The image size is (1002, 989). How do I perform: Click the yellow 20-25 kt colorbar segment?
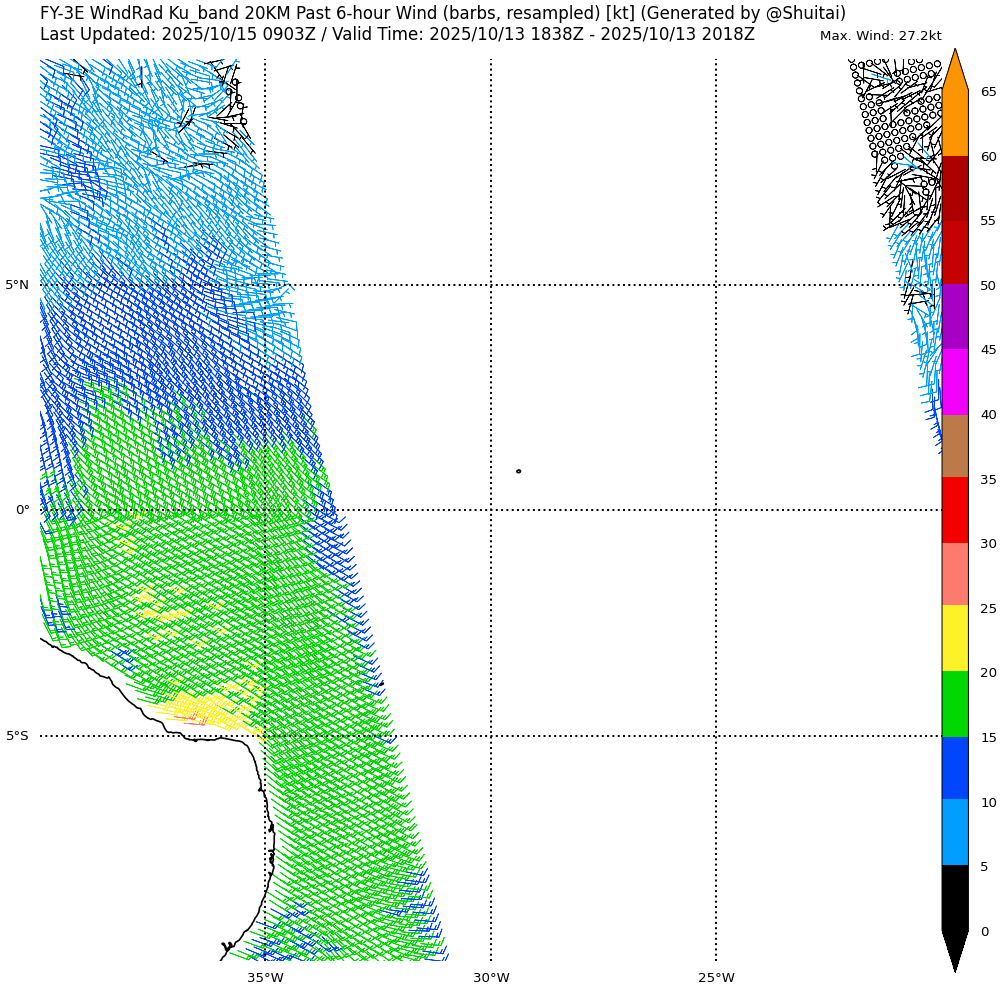click(954, 638)
